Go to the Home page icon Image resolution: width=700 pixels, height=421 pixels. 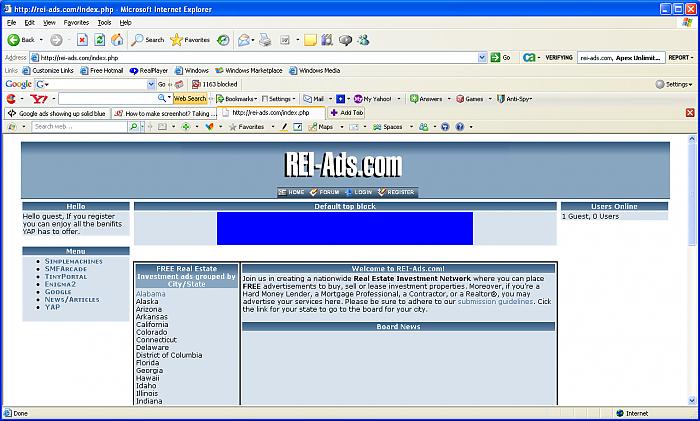(x=117, y=40)
